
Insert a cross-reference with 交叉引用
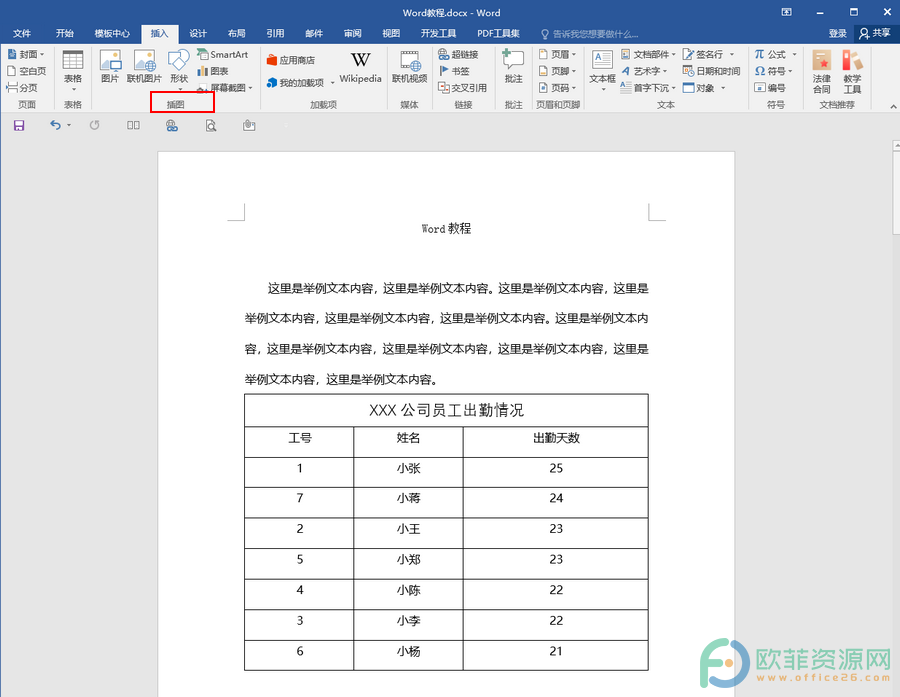click(463, 88)
